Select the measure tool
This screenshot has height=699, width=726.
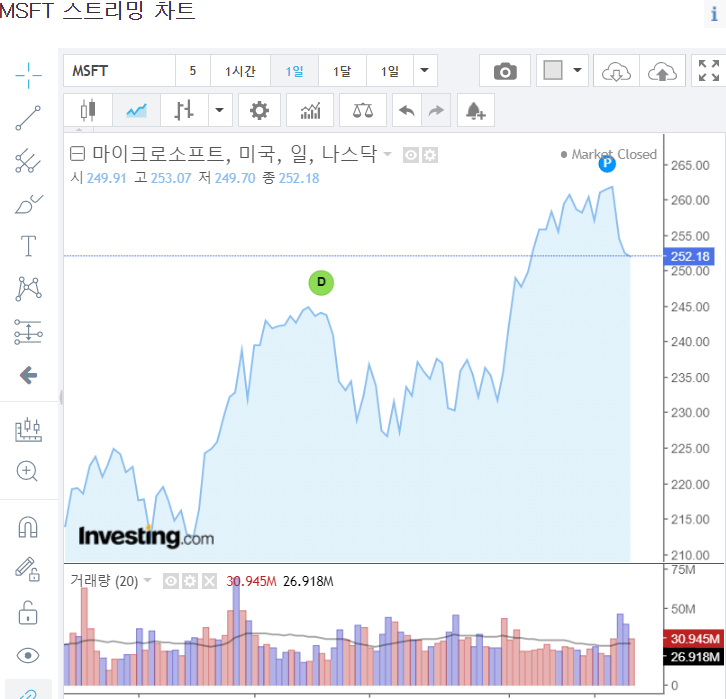tap(28, 430)
